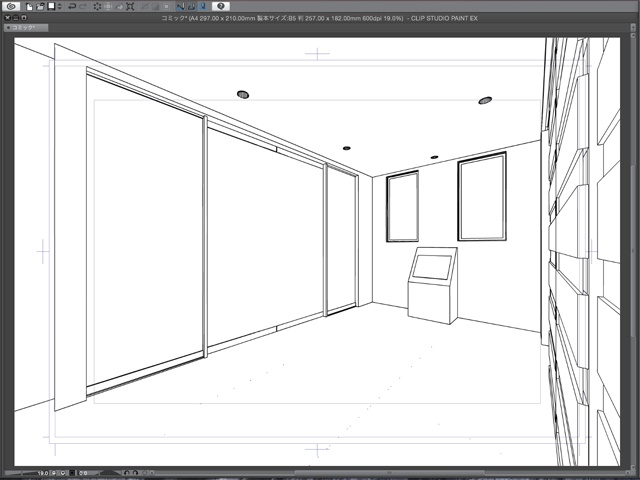Toggle the Show Selection Border icon

(167, 7)
